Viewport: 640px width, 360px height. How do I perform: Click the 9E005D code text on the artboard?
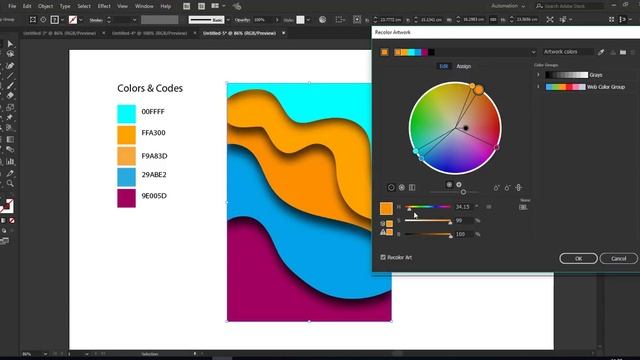154,196
